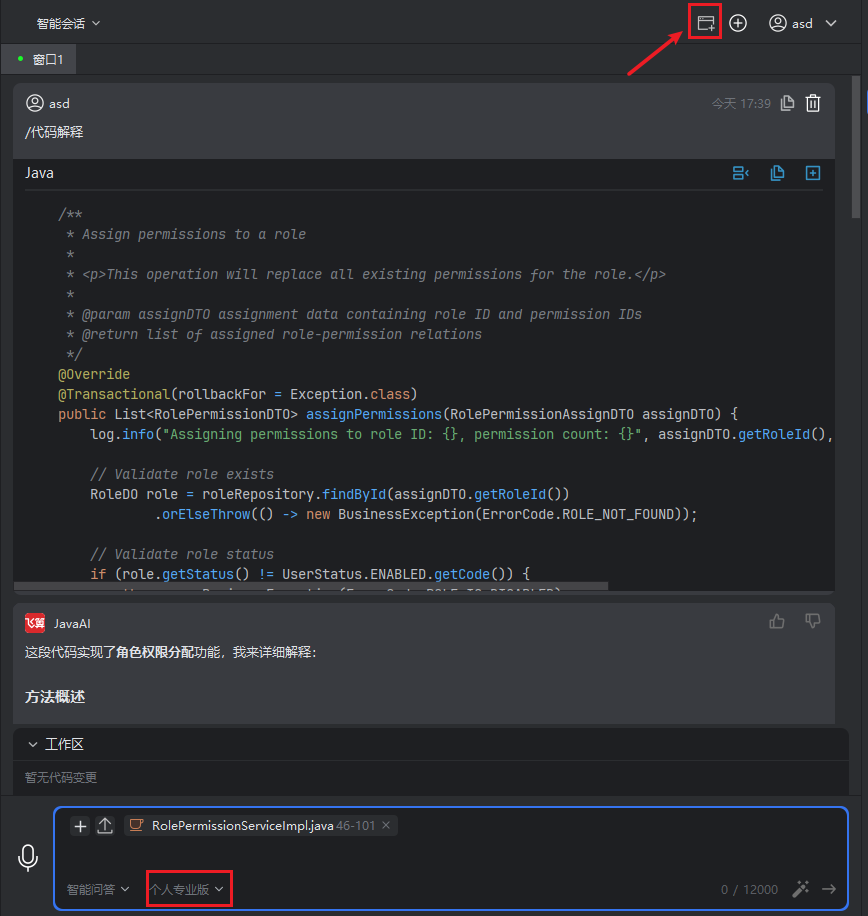Remove the RolePermissionServiceImpl.java attachment

[x=386, y=825]
